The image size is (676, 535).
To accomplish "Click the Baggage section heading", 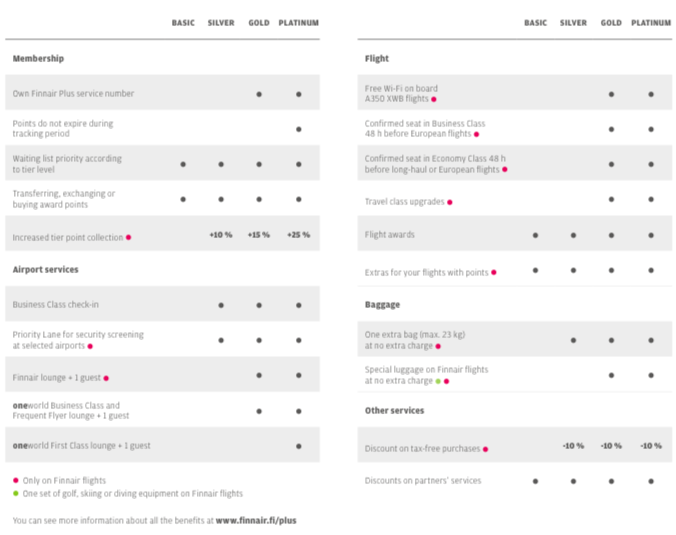I will 382,305.
